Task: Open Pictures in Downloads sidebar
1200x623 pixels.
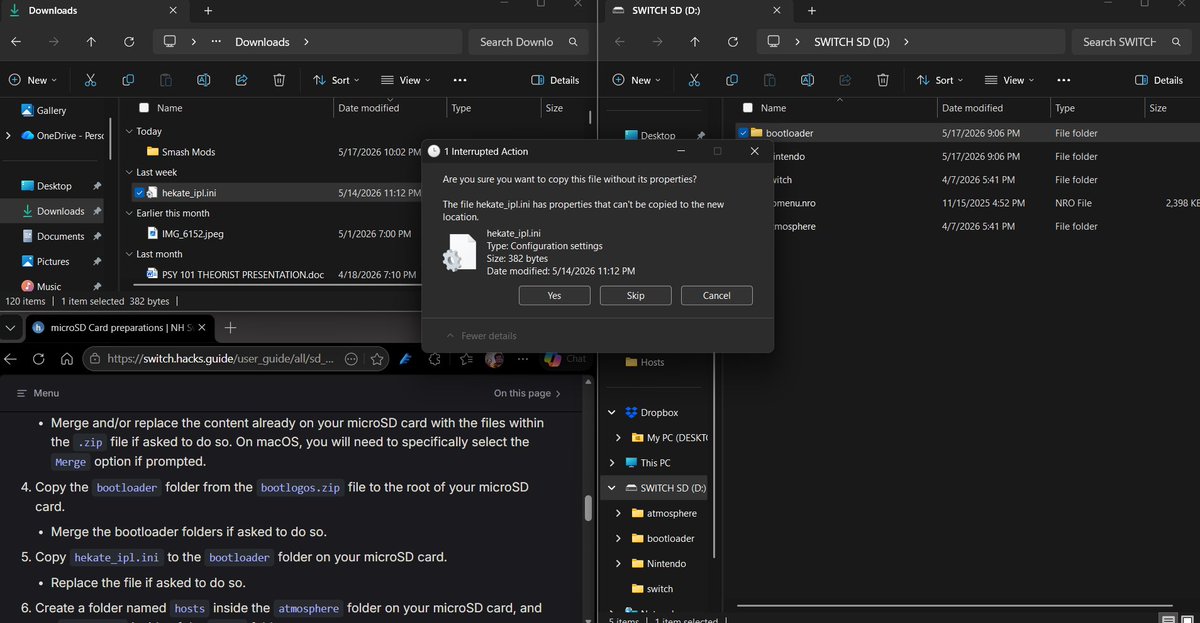Action: click(53, 261)
